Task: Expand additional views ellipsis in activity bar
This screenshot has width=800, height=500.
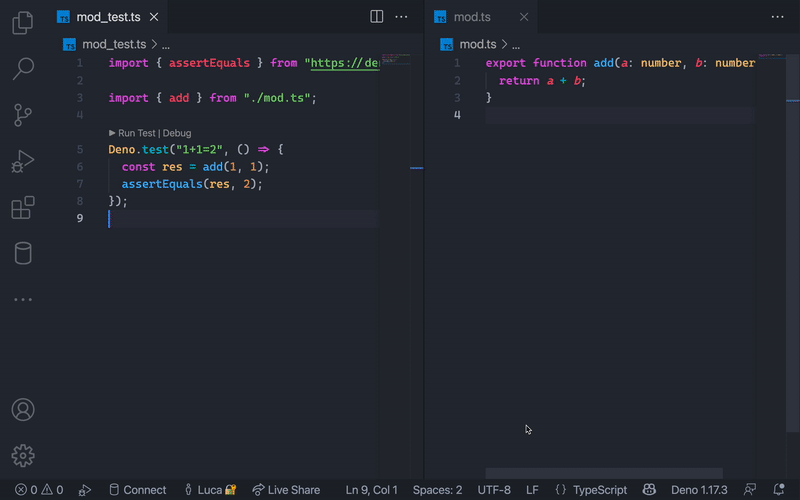Action: click(22, 299)
